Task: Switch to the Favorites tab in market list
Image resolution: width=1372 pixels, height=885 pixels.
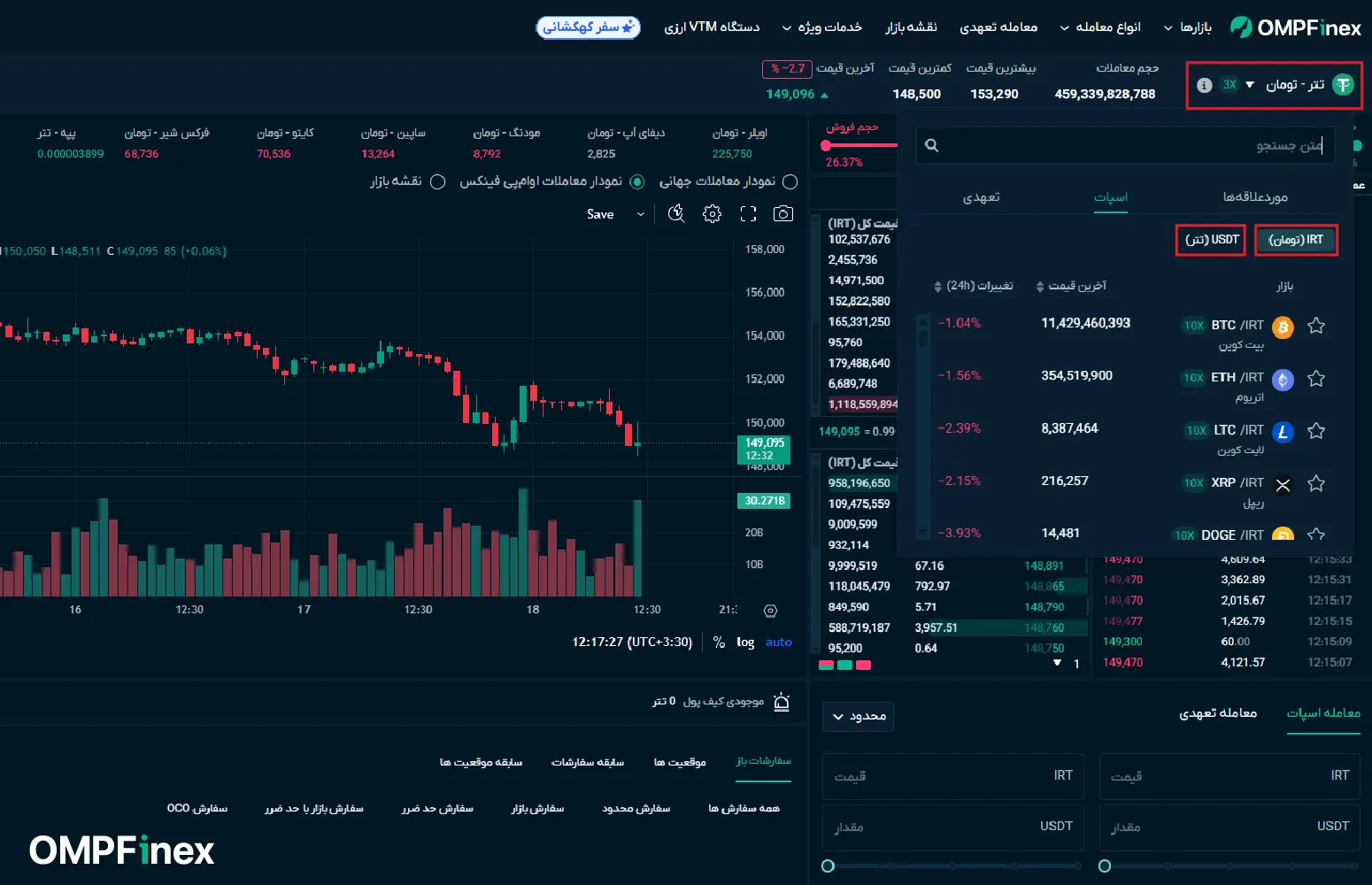Action: coord(1254,196)
